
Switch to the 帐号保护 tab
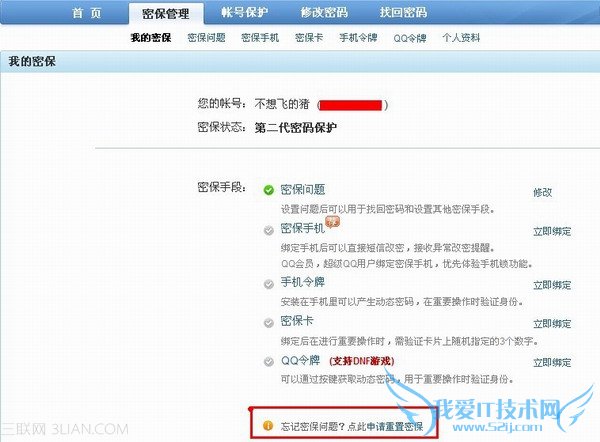pyautogui.click(x=244, y=12)
